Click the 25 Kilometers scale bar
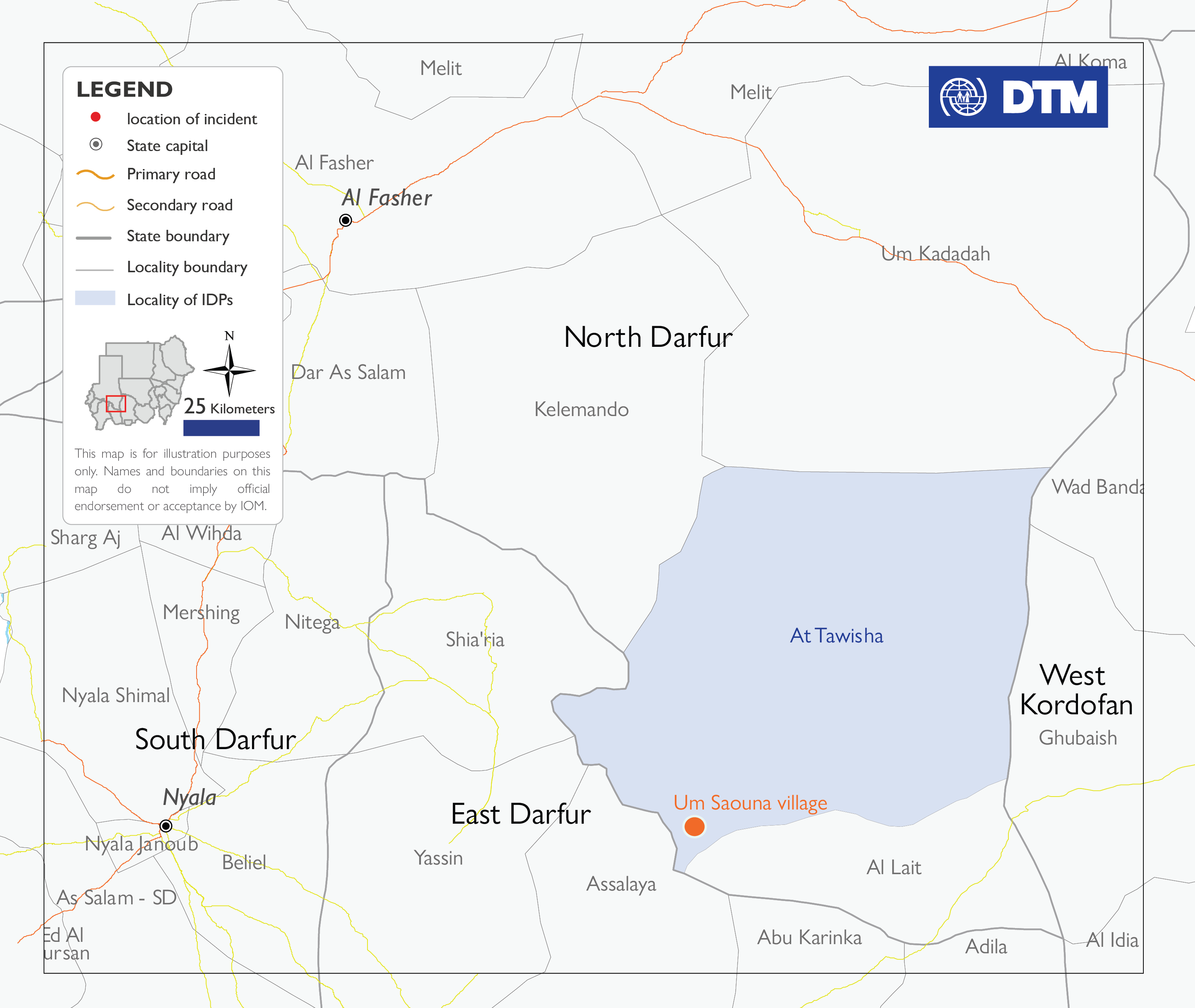Image resolution: width=1195 pixels, height=1008 pixels. pyautogui.click(x=221, y=428)
